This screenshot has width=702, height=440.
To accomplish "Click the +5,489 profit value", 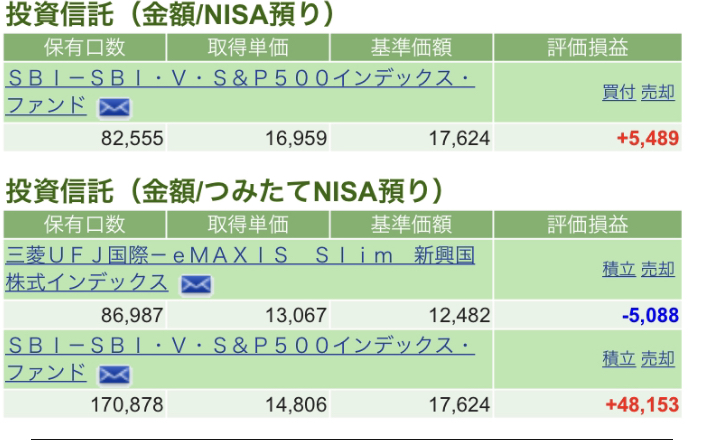I will click(x=648, y=138).
